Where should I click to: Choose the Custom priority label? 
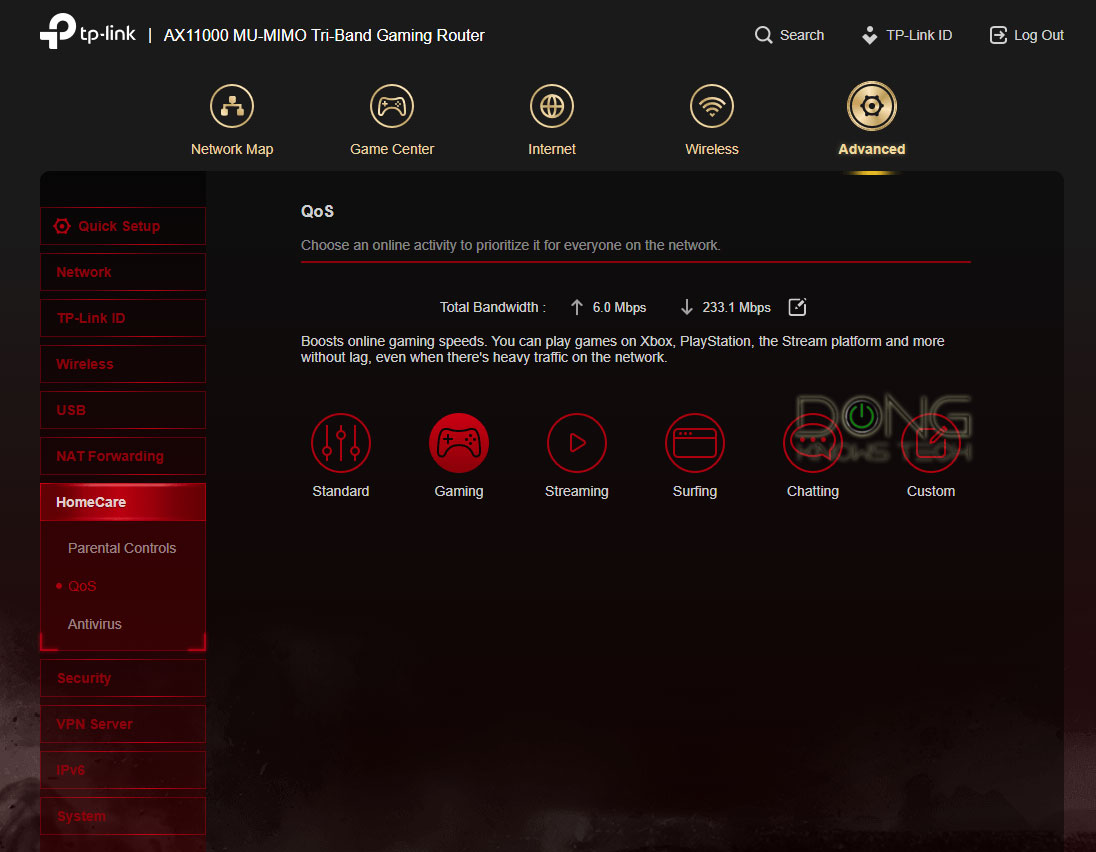click(931, 491)
